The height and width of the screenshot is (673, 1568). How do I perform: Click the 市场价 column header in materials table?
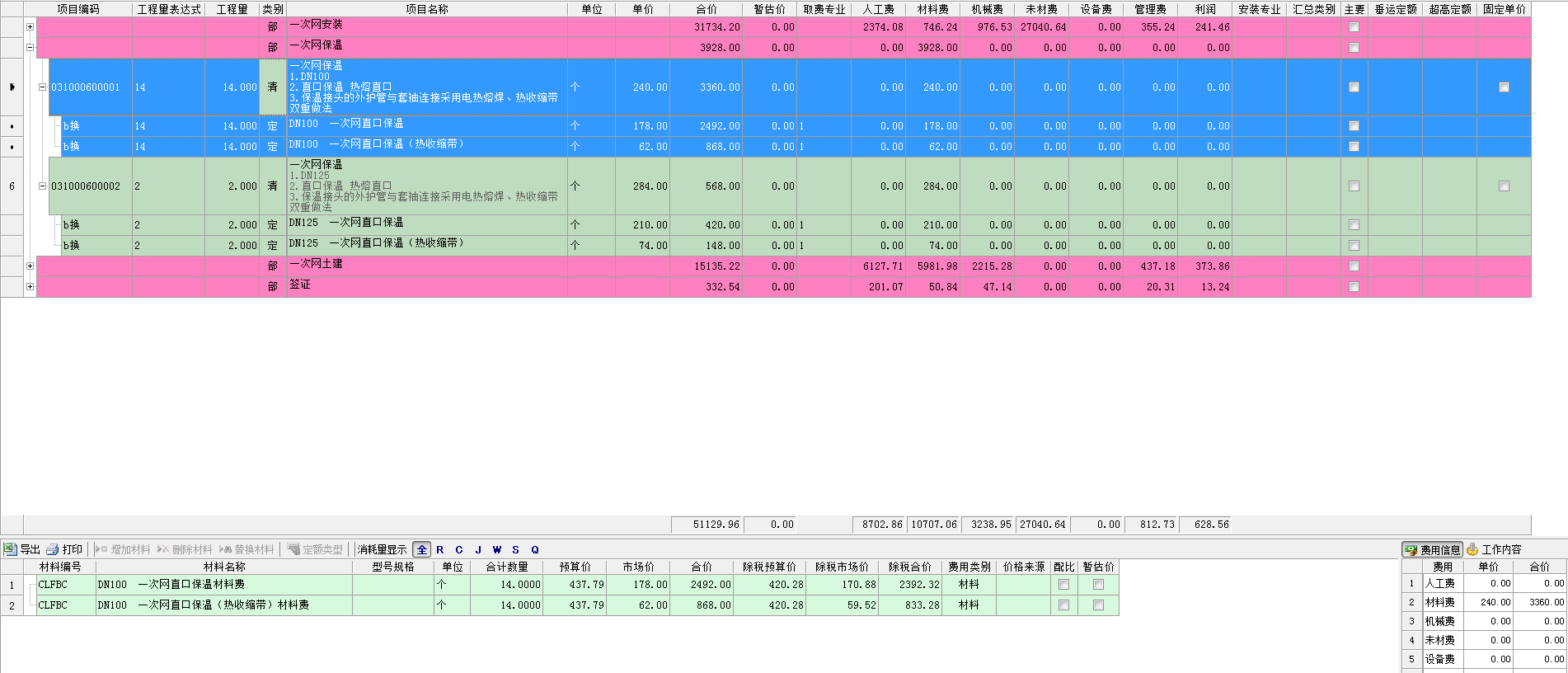click(638, 567)
